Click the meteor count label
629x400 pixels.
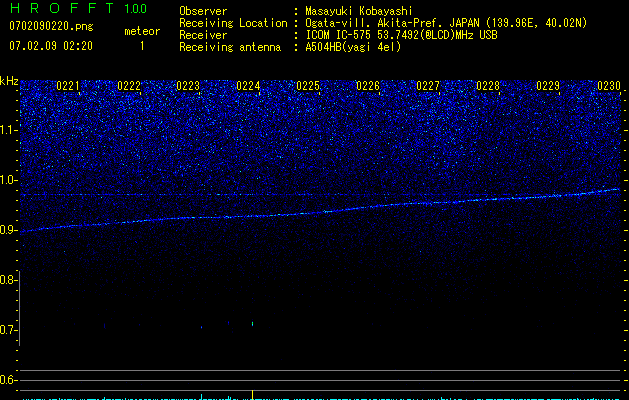(141, 31)
